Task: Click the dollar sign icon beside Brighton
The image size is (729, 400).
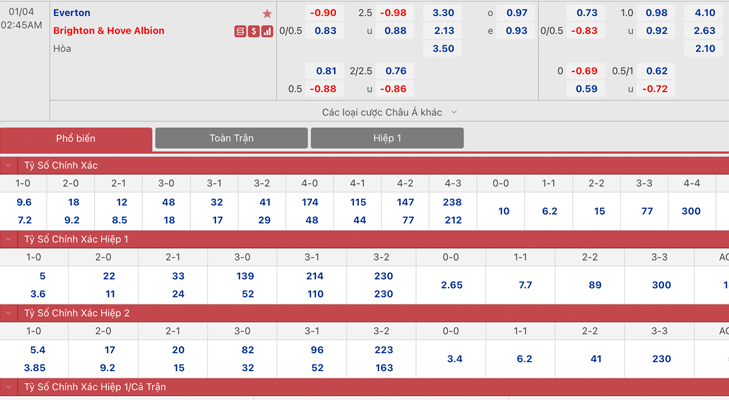Action: [253, 31]
